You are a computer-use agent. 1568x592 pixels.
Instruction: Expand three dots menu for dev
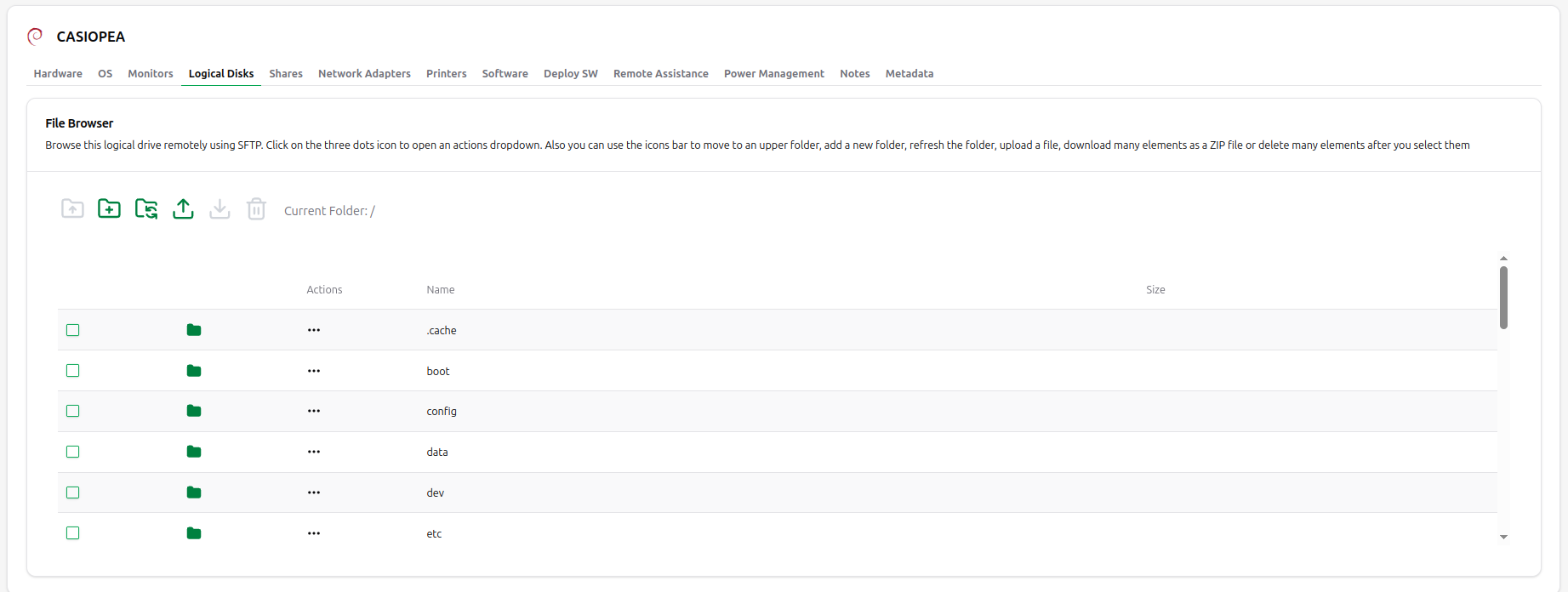pos(314,492)
